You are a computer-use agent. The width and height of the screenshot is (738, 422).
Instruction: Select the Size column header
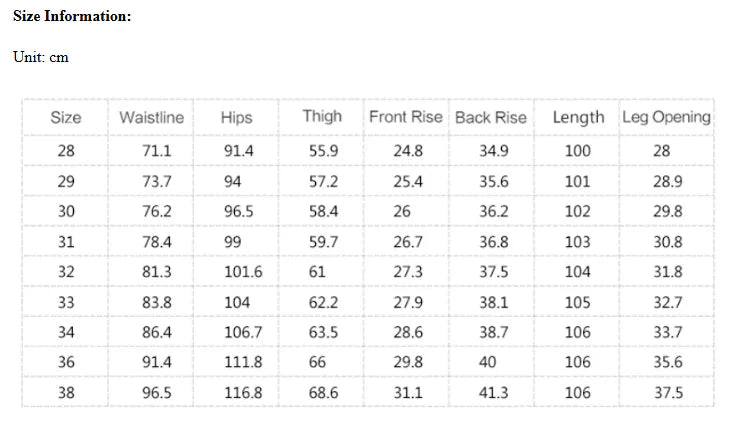click(66, 117)
